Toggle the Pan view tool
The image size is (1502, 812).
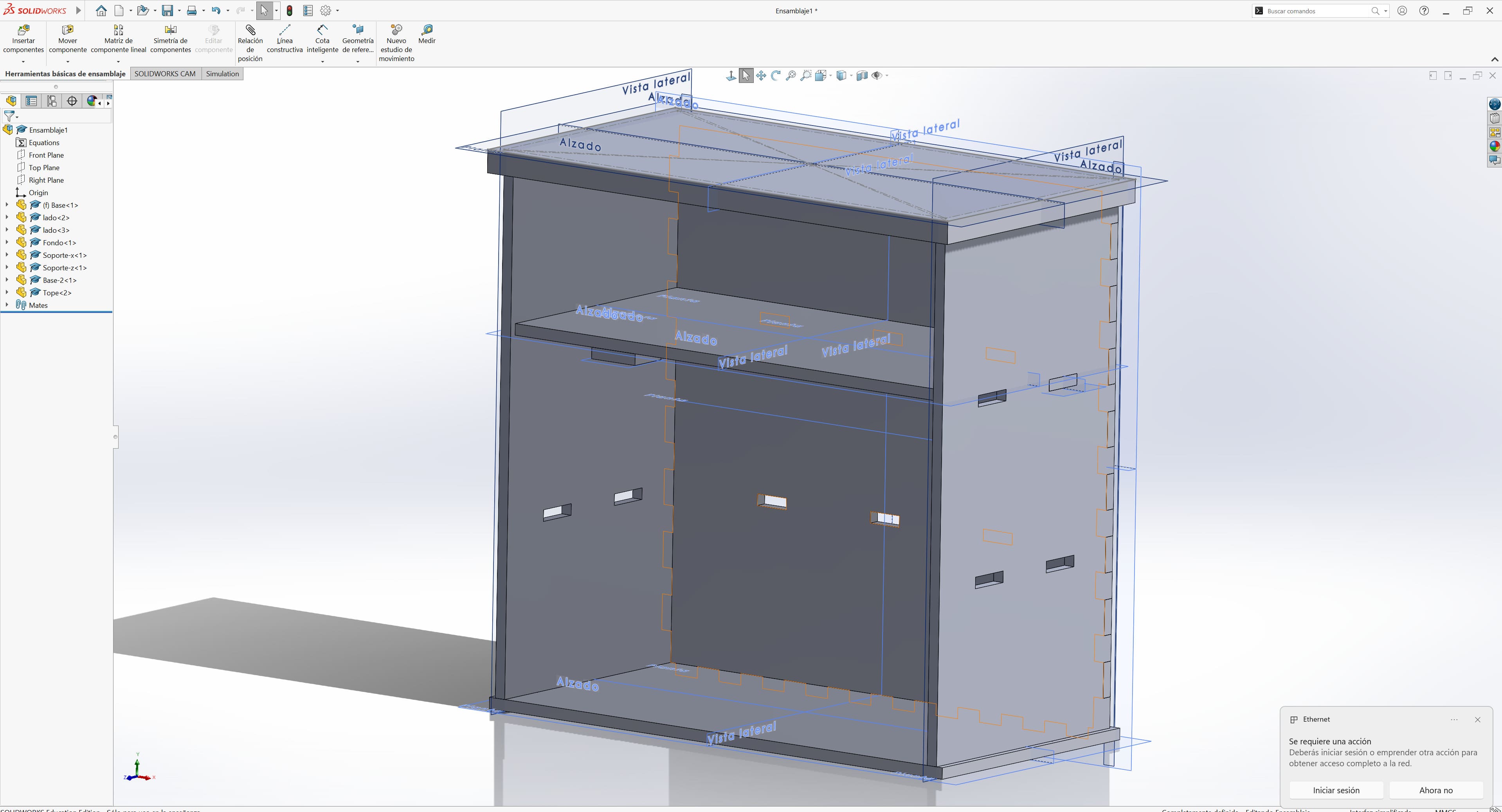(761, 75)
